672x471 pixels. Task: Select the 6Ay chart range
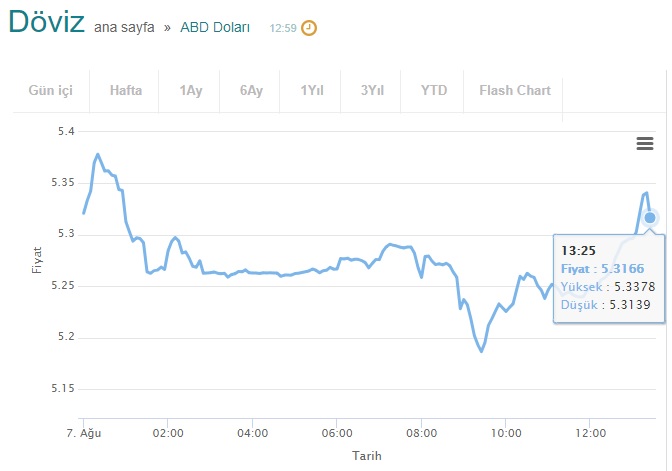(x=250, y=90)
